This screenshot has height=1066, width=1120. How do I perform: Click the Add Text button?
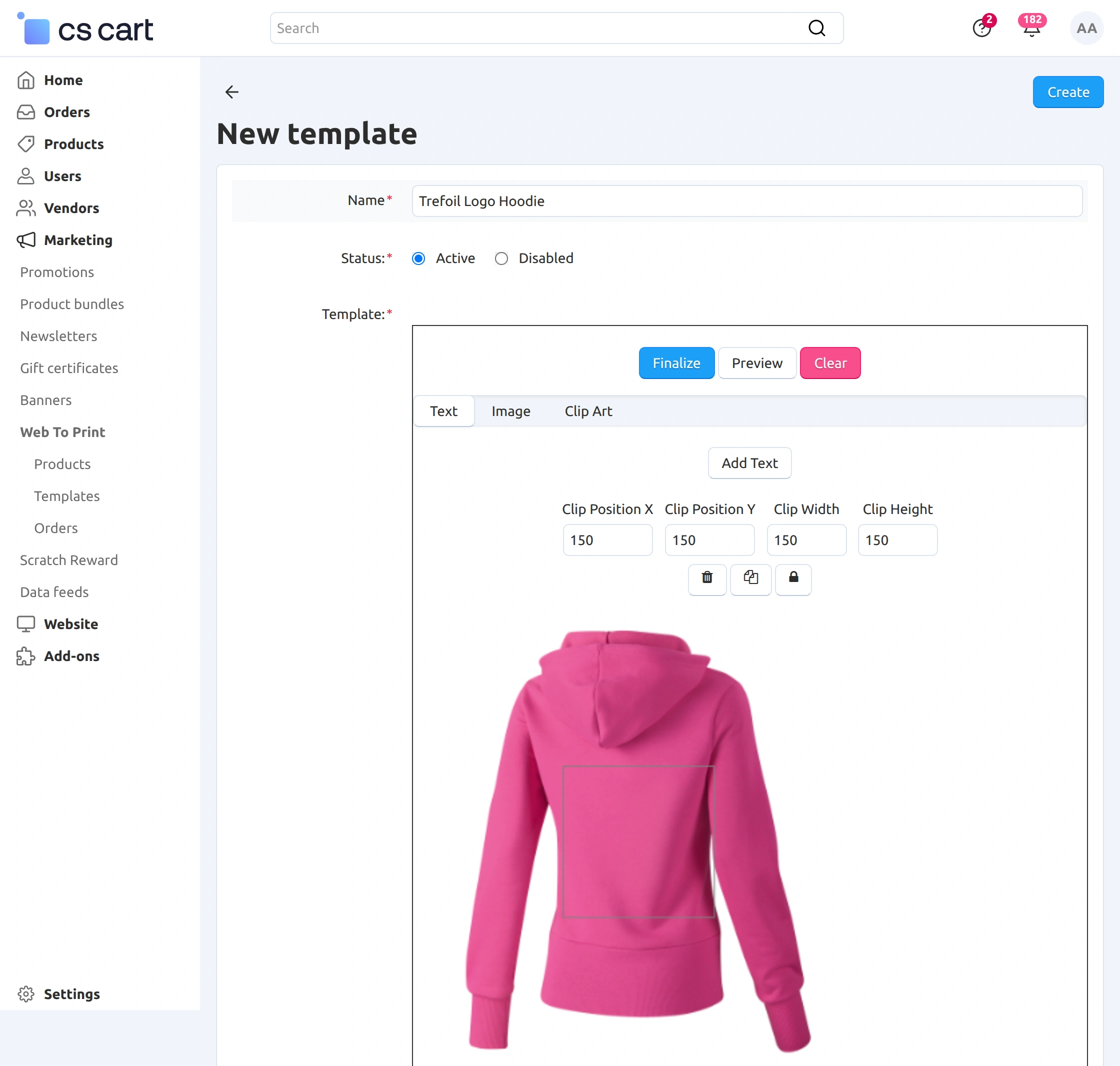[x=749, y=463]
